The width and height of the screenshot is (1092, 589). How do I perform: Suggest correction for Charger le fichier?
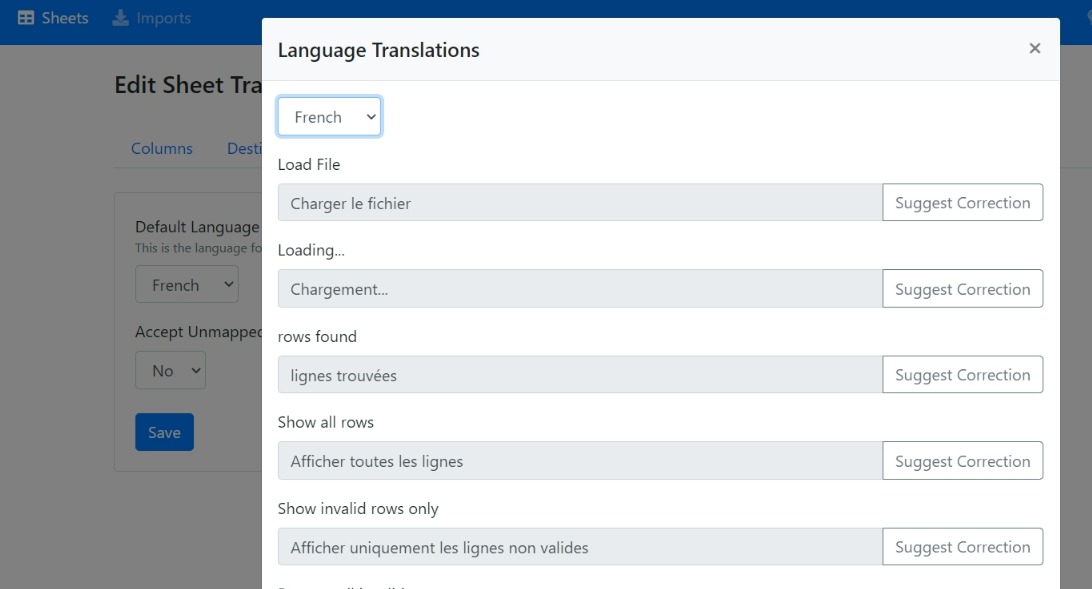[962, 203]
